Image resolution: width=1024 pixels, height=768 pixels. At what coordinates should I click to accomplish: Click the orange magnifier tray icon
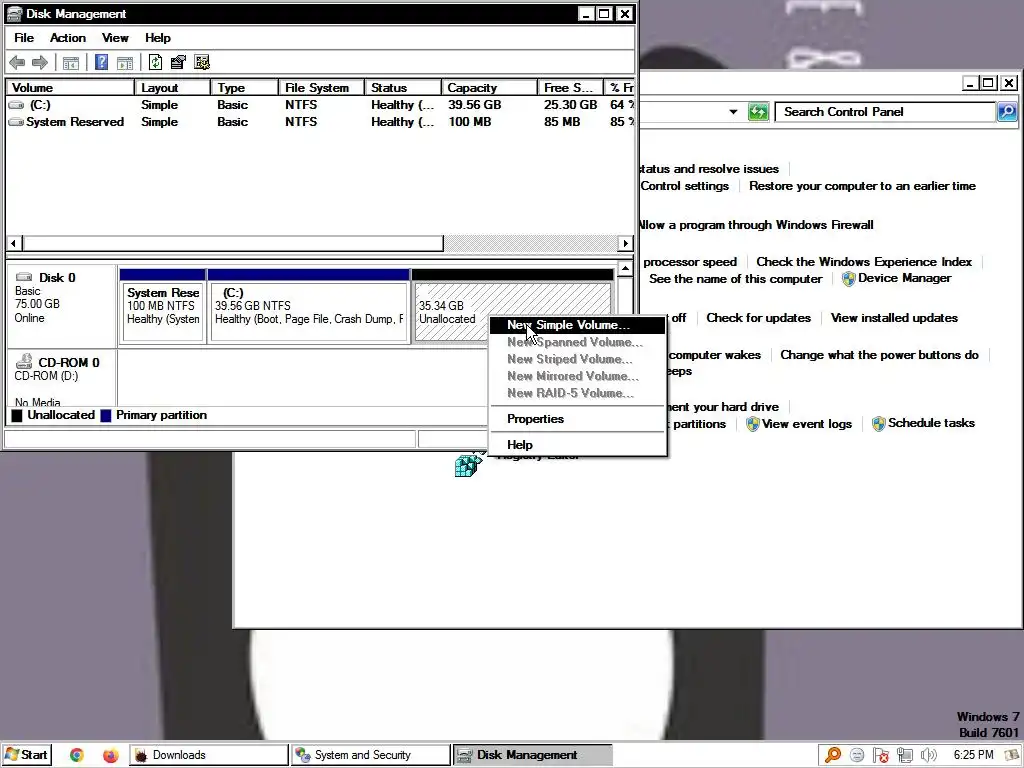(833, 755)
